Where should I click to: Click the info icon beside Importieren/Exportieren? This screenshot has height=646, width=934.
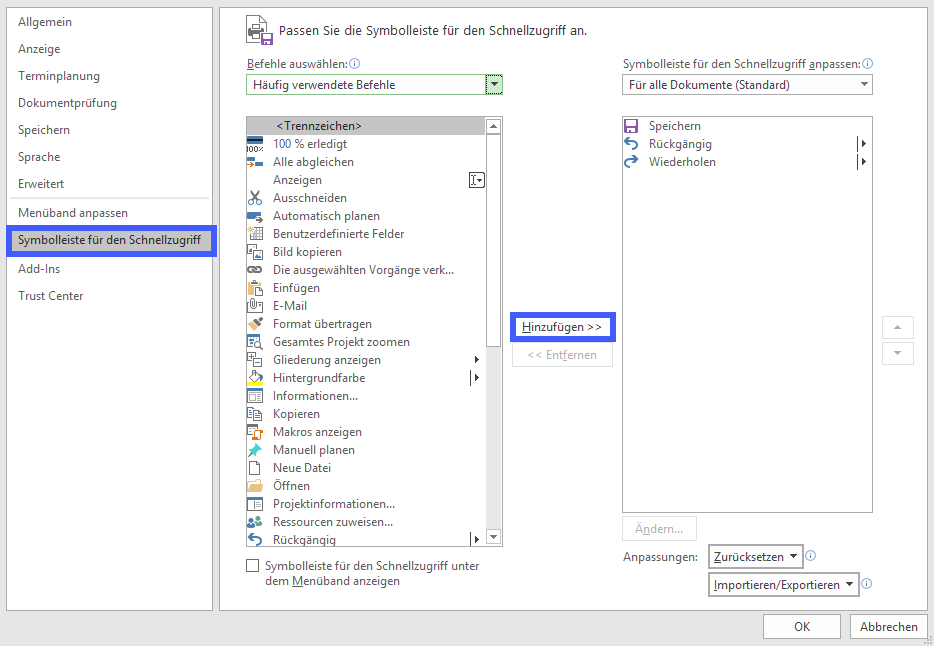click(867, 583)
